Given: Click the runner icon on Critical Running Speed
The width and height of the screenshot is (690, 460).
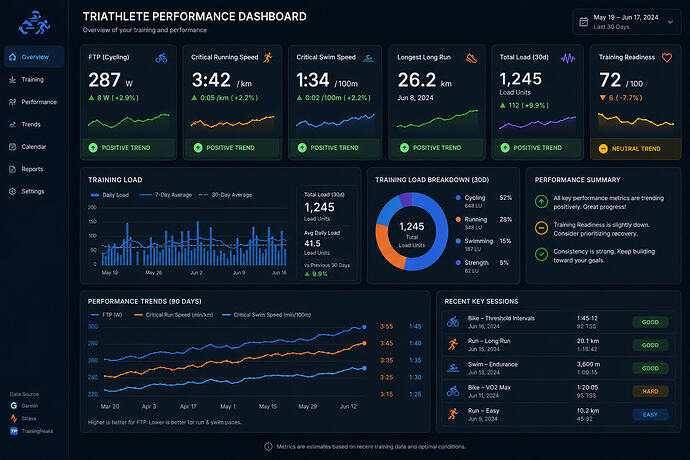Looking at the screenshot, I should pos(268,58).
